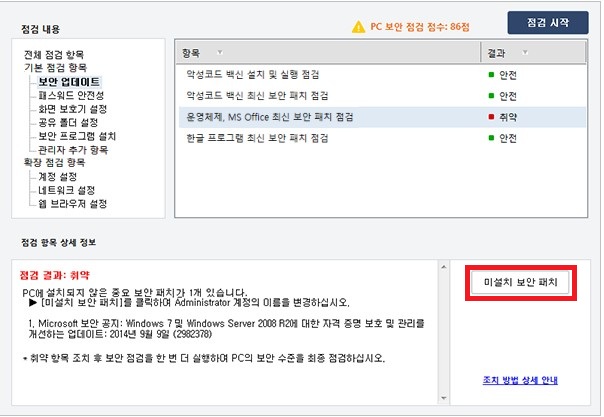Select 기본 점검 항목 tree node
Screen dimensions: 604x417
point(55,67)
